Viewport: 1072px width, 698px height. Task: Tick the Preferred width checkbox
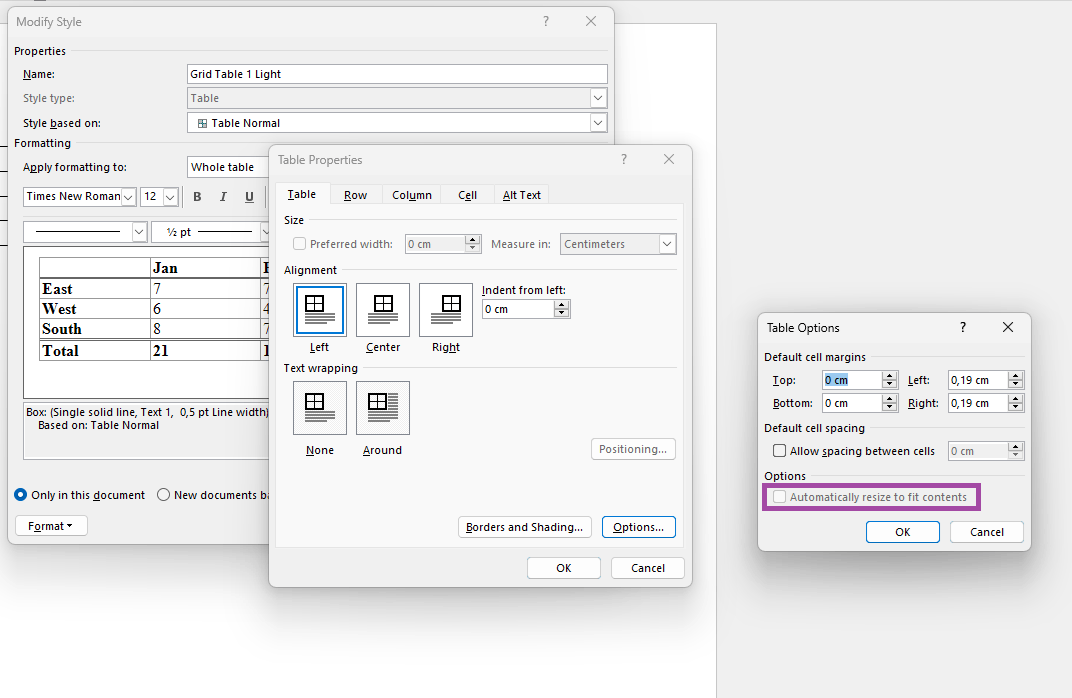[x=299, y=243]
